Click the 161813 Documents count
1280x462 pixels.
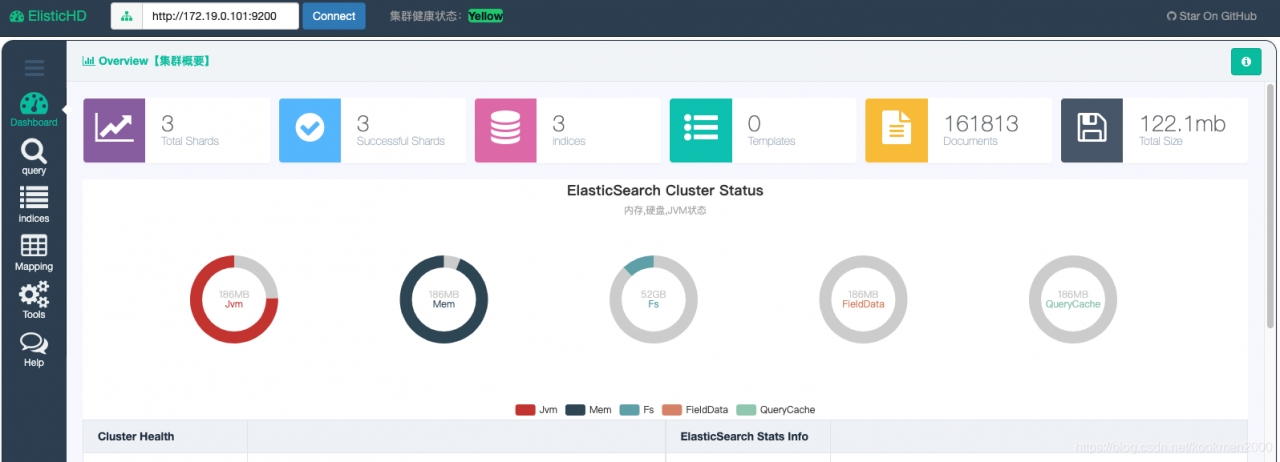click(x=981, y=123)
